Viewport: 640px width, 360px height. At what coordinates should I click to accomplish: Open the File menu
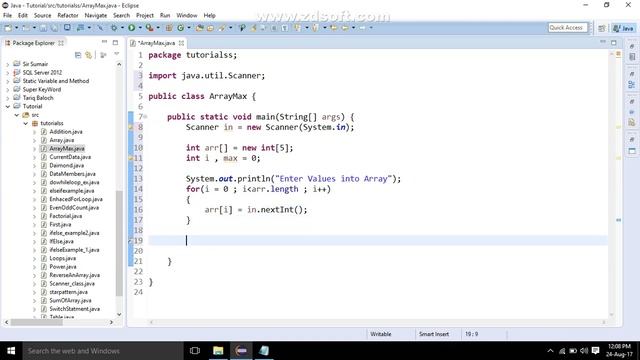click(7, 16)
